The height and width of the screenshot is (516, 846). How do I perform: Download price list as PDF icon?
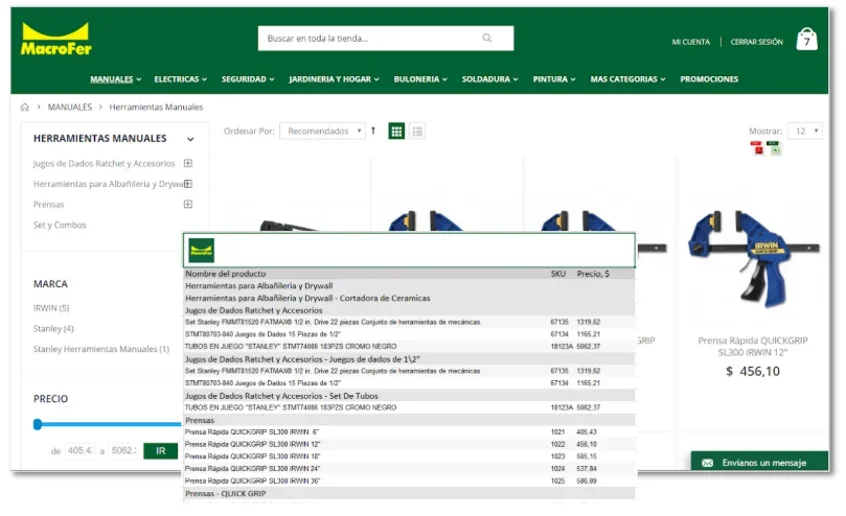757,148
